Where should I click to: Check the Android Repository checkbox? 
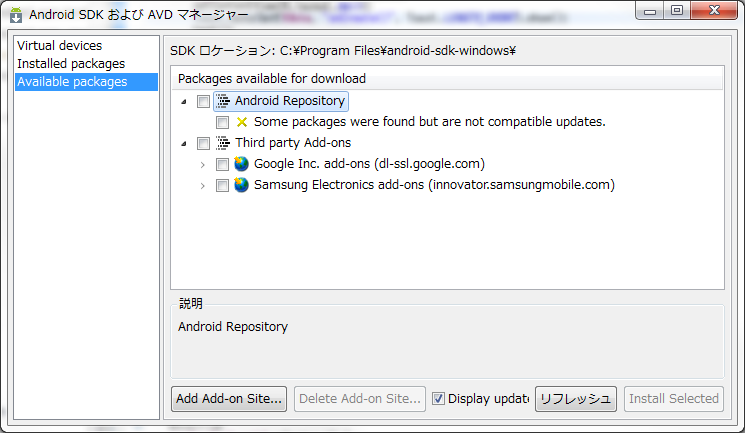point(203,101)
